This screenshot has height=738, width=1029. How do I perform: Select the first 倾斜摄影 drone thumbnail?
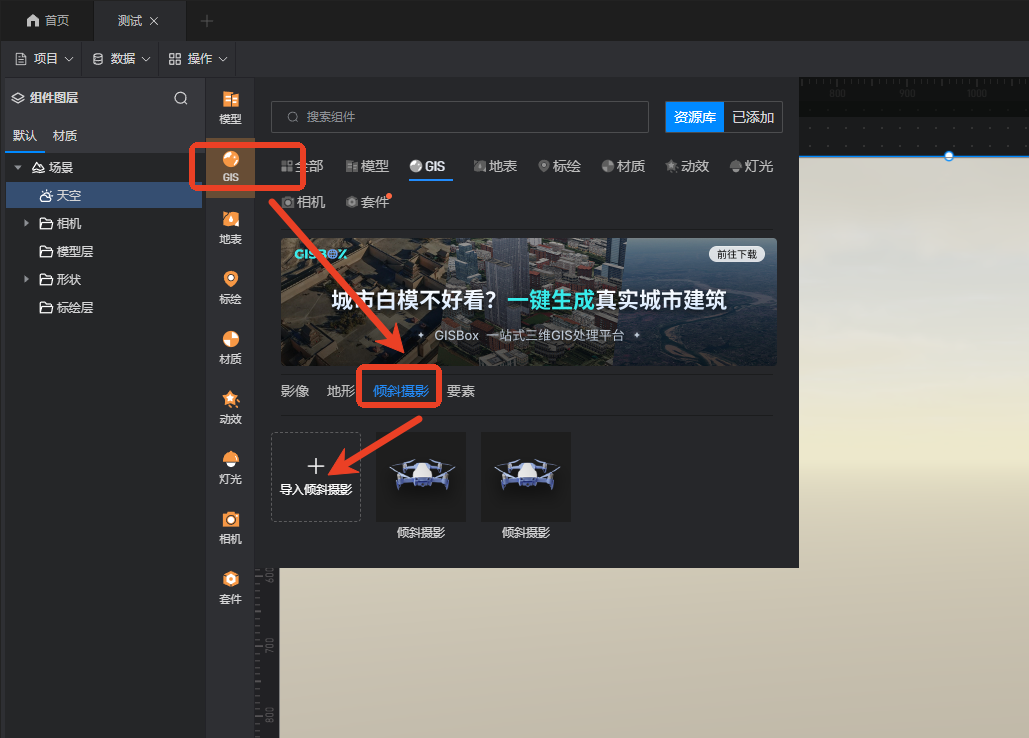click(421, 477)
